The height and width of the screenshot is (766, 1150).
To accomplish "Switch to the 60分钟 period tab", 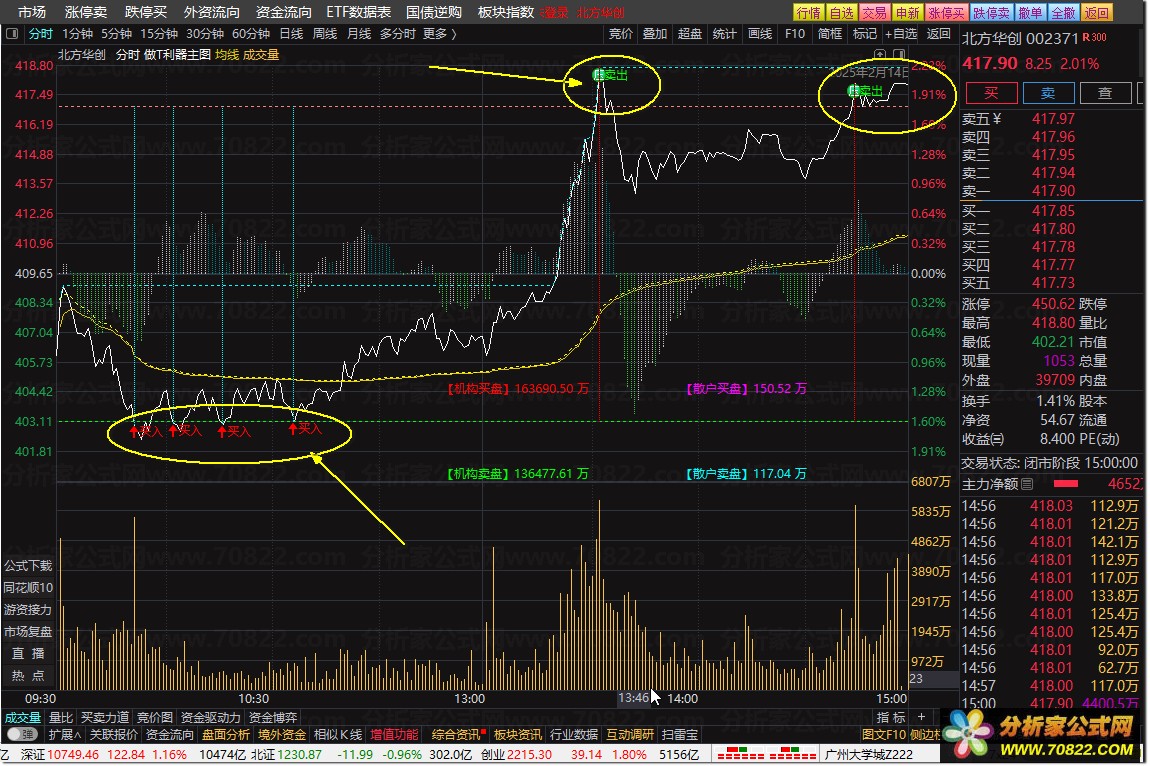I will (251, 34).
